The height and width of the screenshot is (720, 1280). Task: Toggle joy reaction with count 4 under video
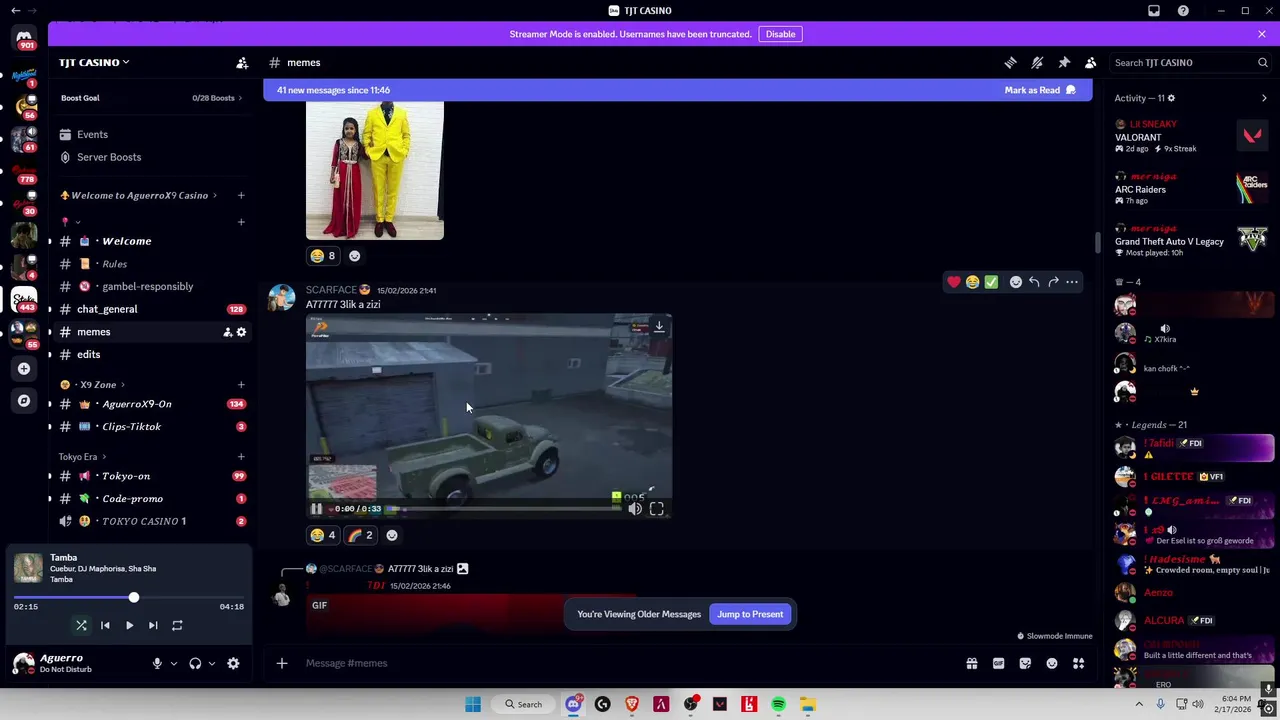coord(323,535)
